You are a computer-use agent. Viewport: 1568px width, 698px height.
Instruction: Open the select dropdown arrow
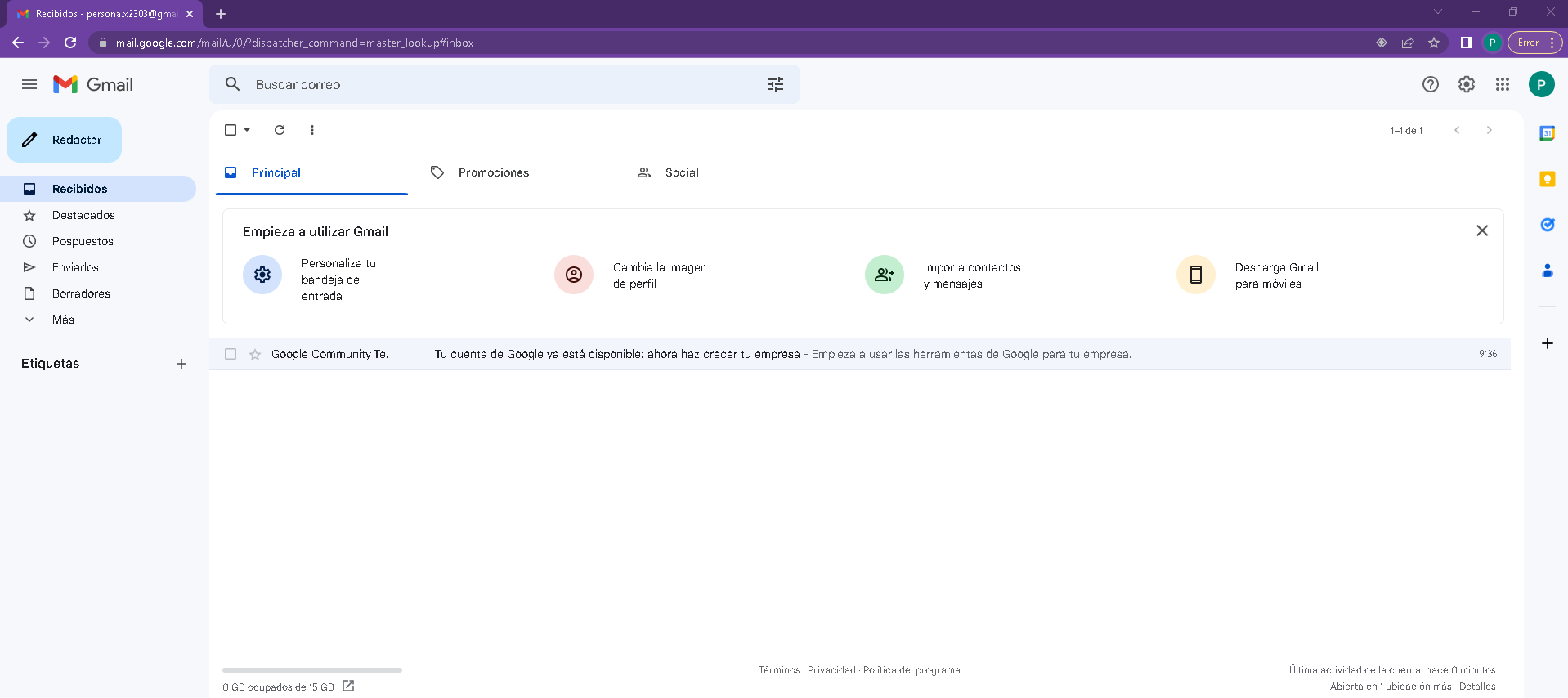tap(247, 130)
